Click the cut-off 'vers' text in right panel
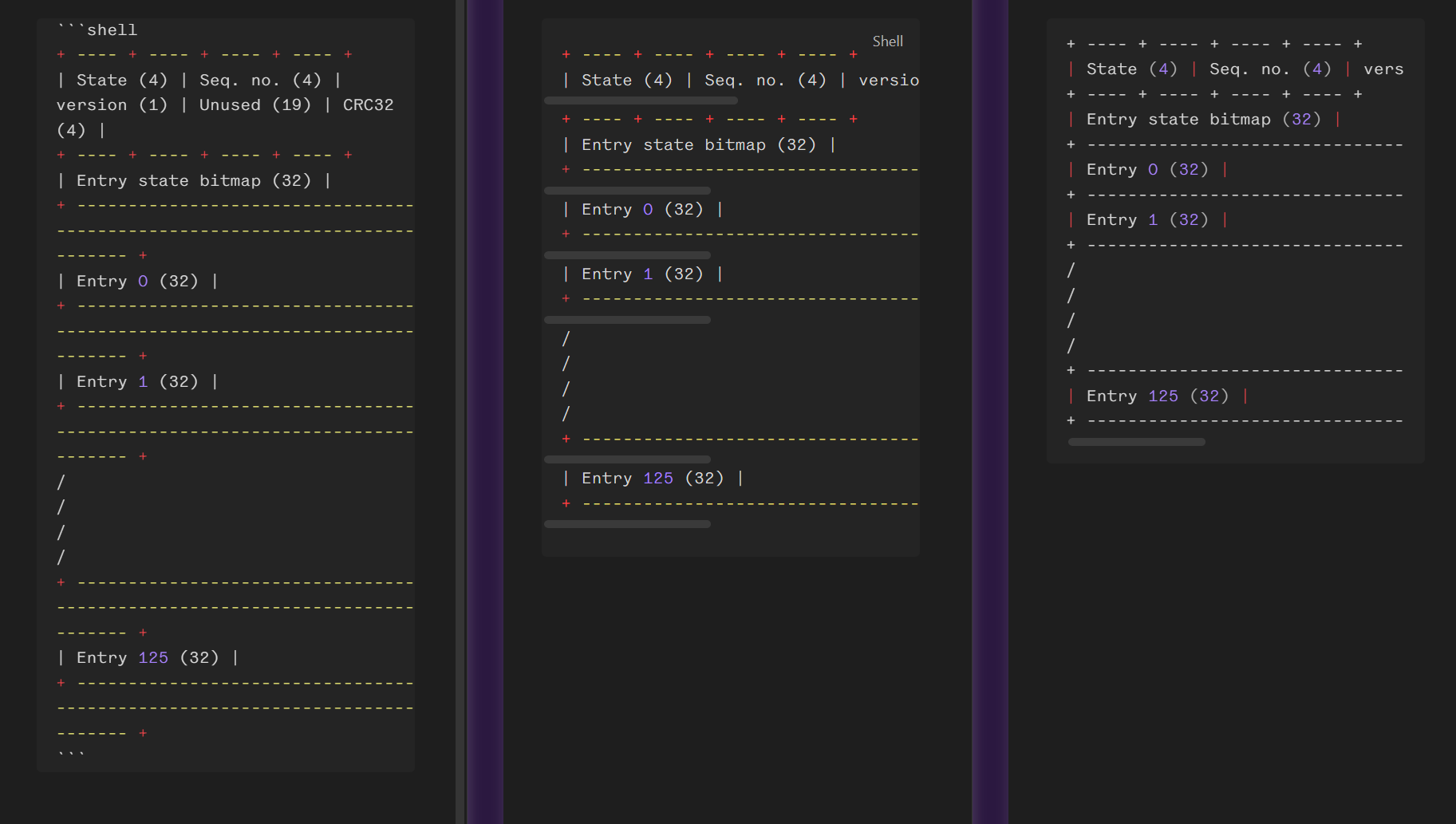Screen dimensions: 1456x824 coord(1383,69)
